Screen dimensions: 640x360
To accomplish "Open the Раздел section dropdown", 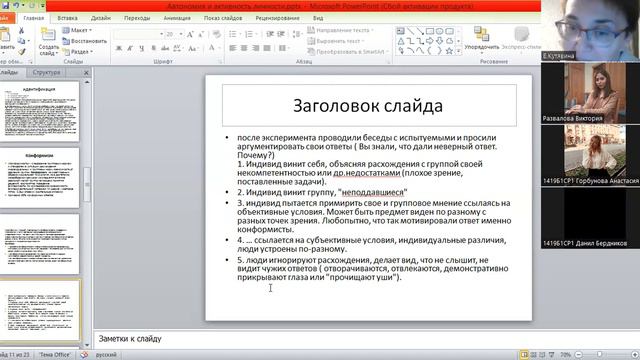I will click(x=78, y=51).
